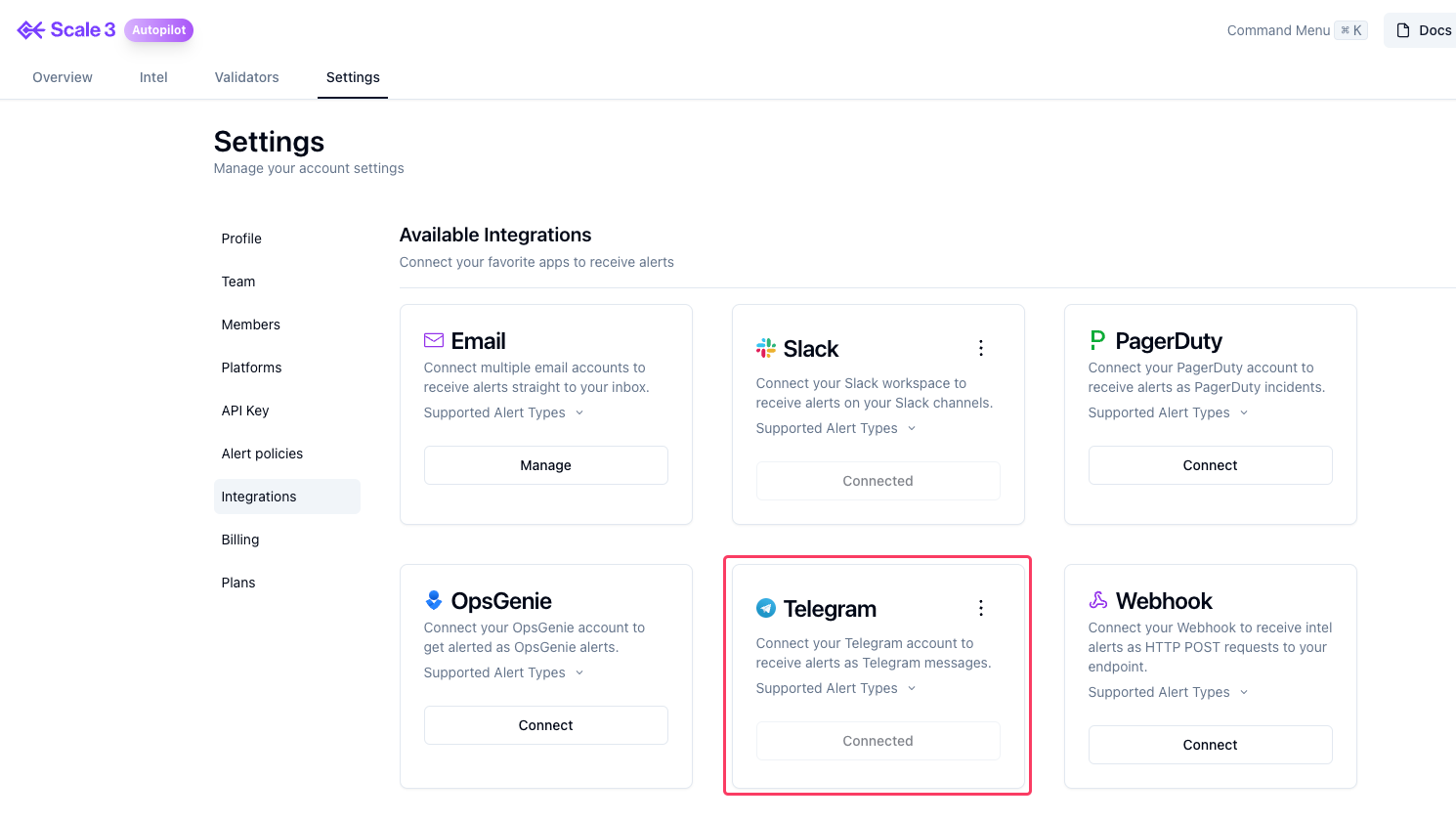Screen dimensions: 1456x822
Task: Click Connected button on Slack card
Action: (878, 481)
